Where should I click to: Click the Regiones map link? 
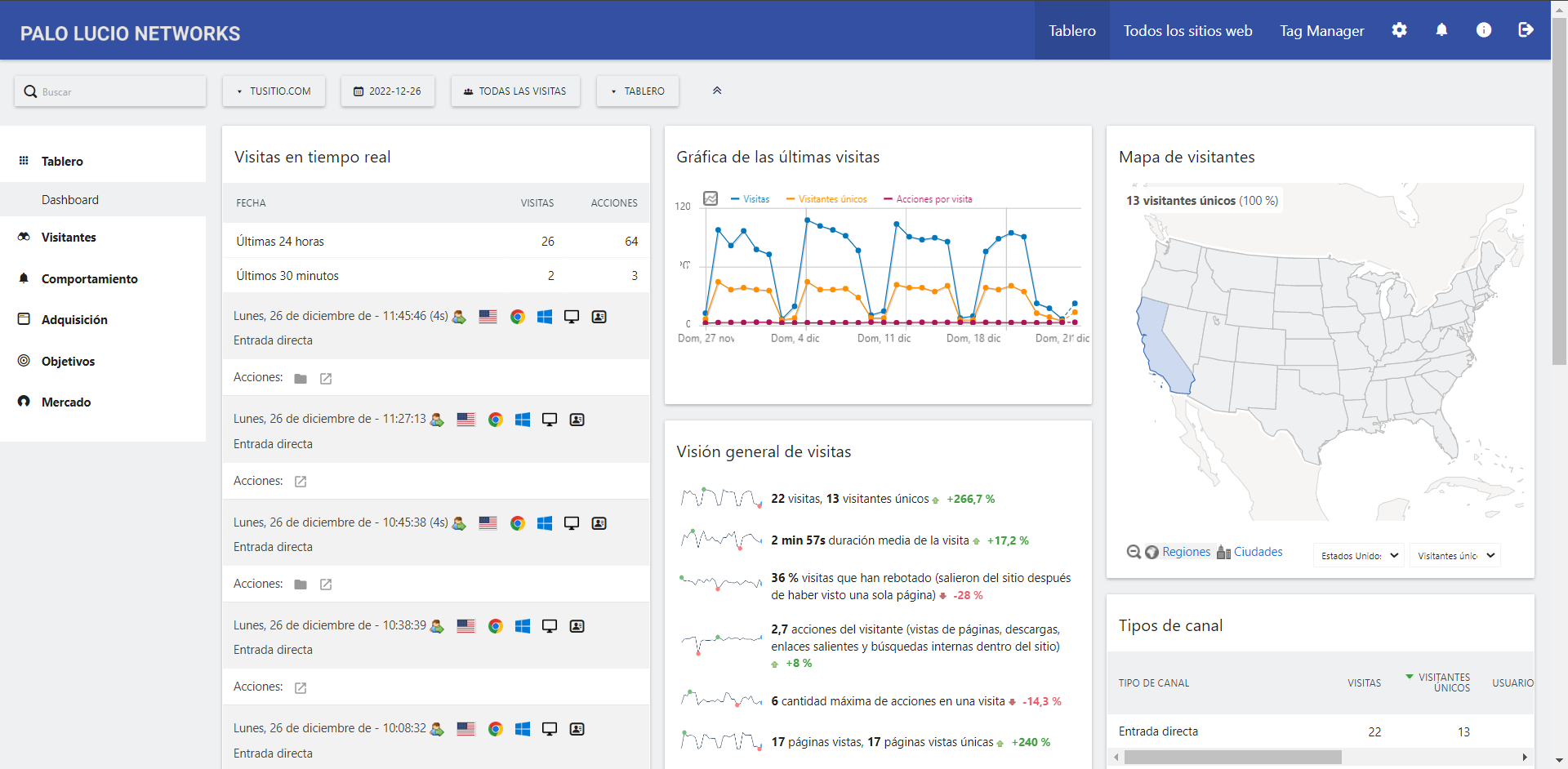tap(1186, 553)
